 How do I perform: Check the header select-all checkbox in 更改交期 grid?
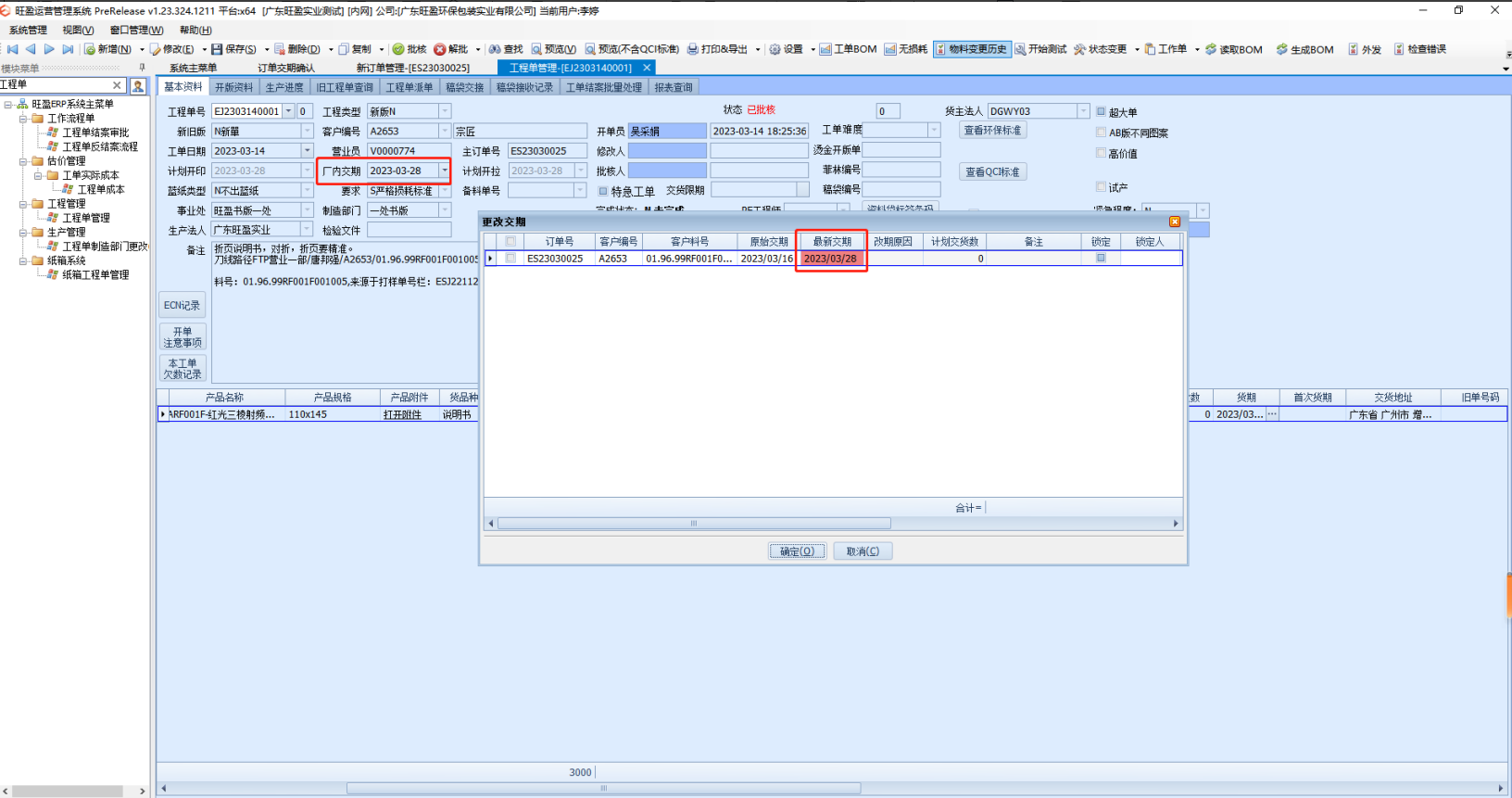tap(510, 241)
